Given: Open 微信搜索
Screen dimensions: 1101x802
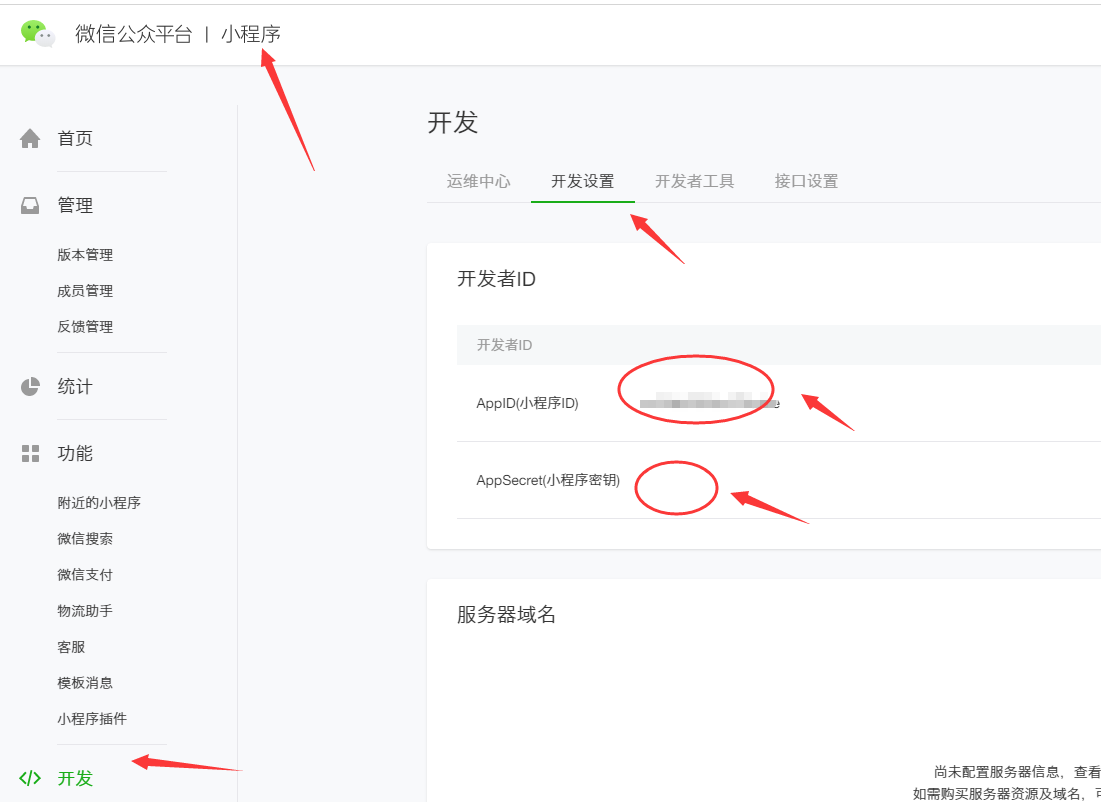Looking at the screenshot, I should click(x=85, y=539).
